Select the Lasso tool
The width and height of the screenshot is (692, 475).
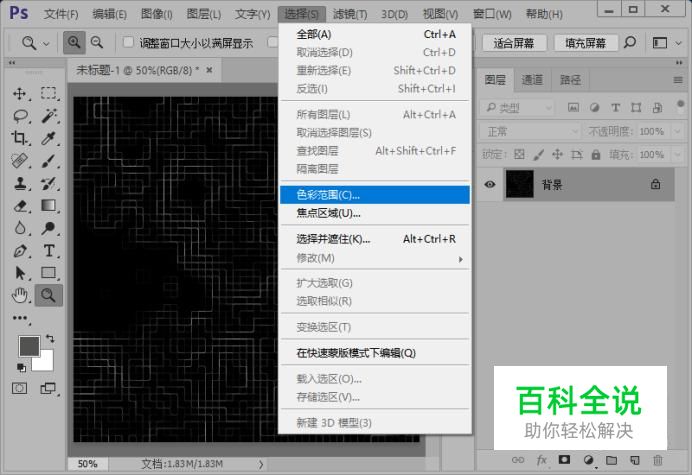coord(20,116)
